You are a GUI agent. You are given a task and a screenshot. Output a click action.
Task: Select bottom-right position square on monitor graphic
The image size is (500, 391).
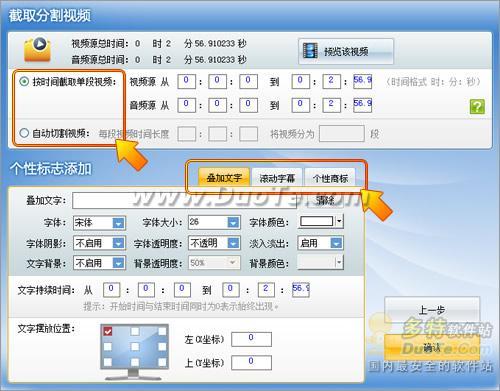[x=162, y=362]
